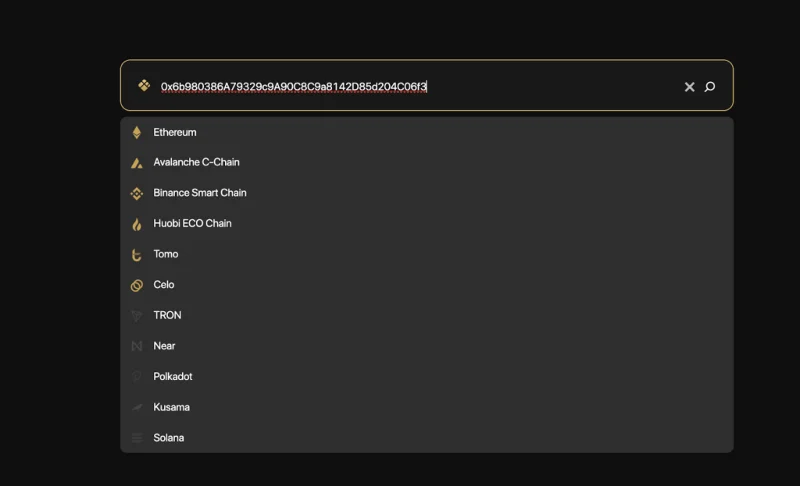Viewport: 800px width, 486px height.
Task: Click the Ethereum diamond icon
Action: tap(137, 133)
